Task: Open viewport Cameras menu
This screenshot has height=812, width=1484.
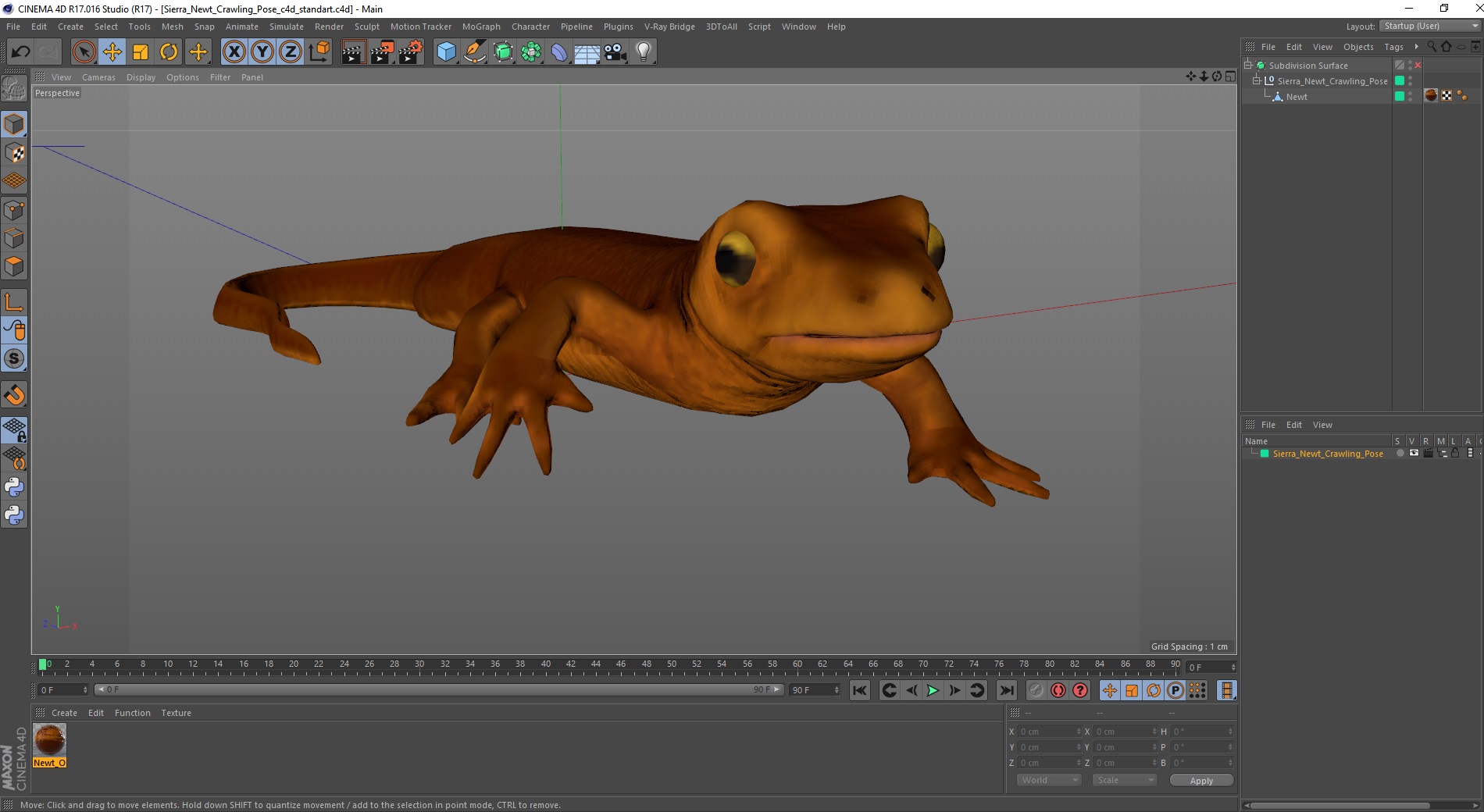Action: (98, 77)
